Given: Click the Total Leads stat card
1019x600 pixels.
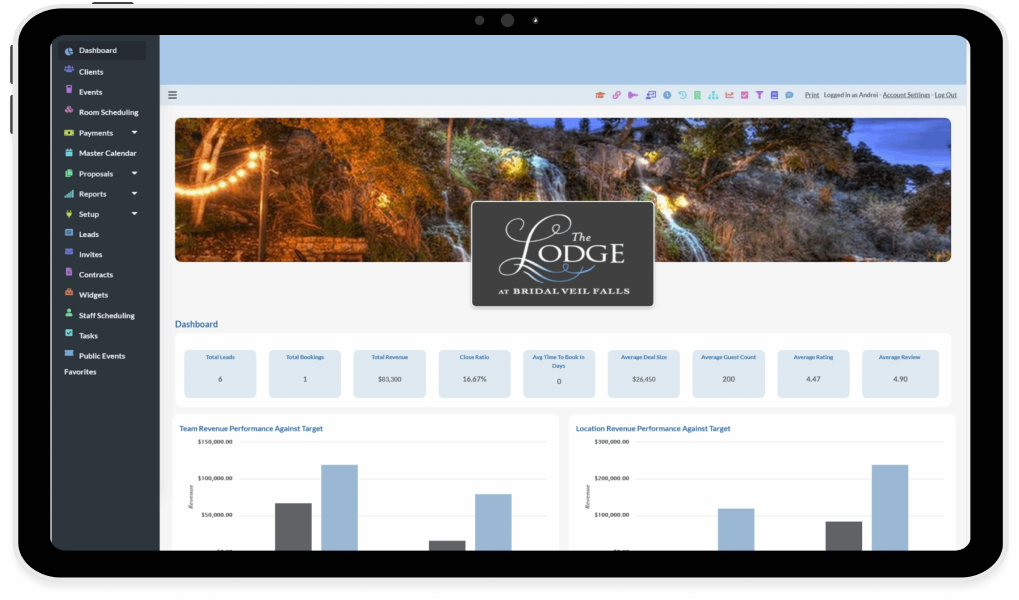Looking at the screenshot, I should click(219, 372).
